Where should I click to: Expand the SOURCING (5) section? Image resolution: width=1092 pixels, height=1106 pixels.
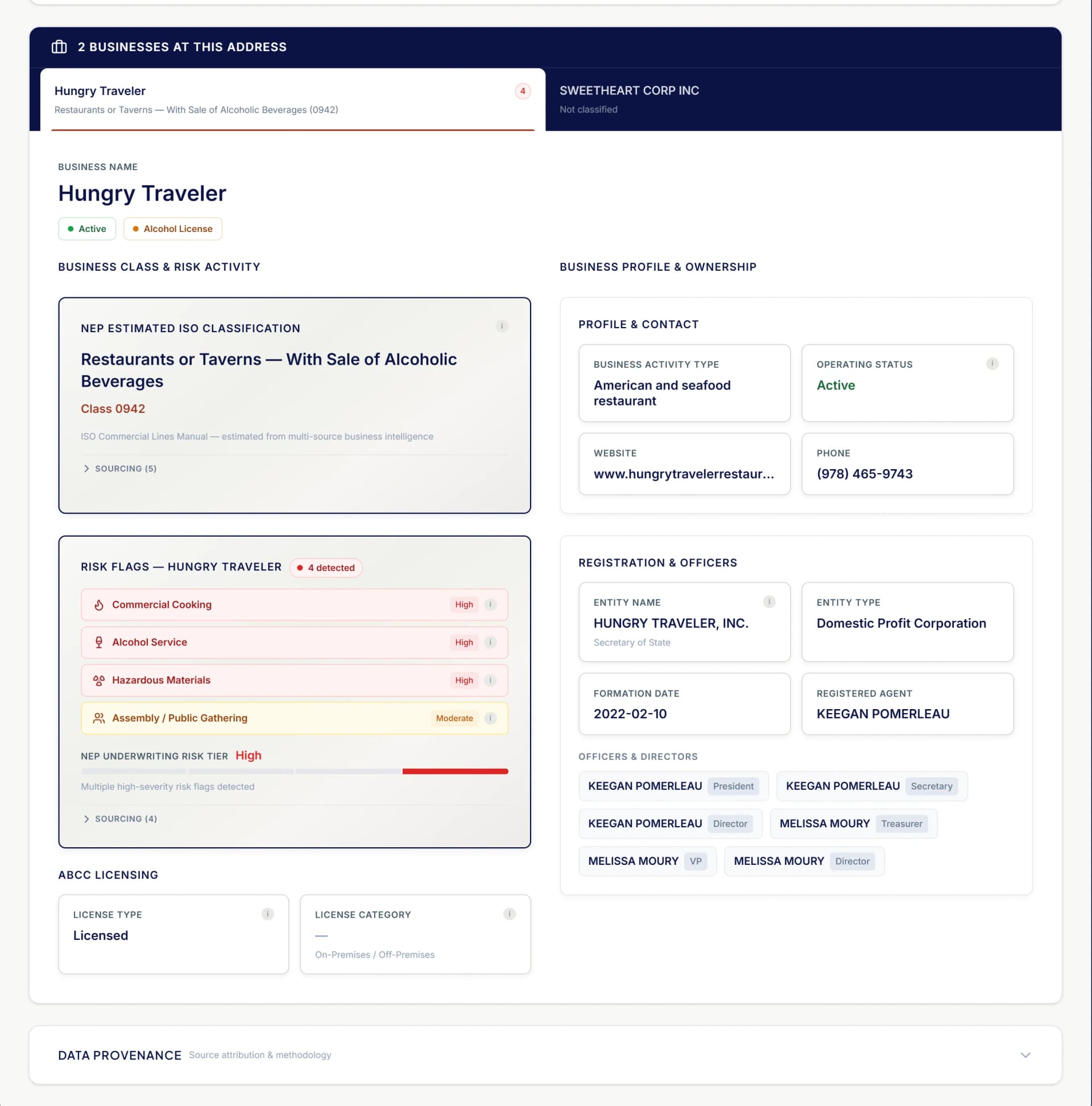[119, 469]
